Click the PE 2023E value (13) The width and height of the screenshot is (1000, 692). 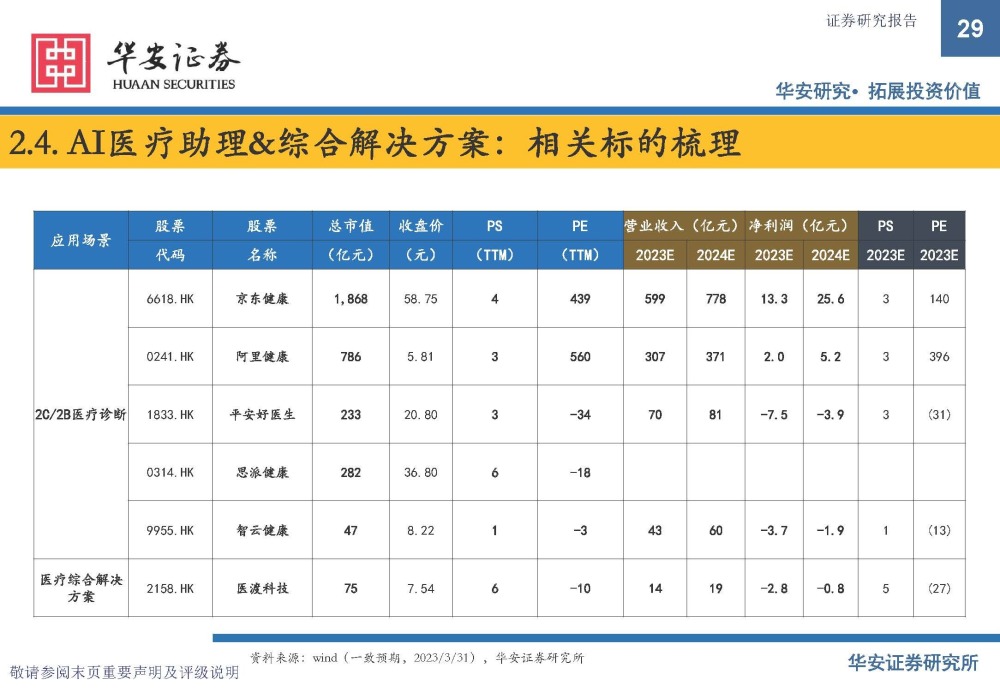(939, 531)
